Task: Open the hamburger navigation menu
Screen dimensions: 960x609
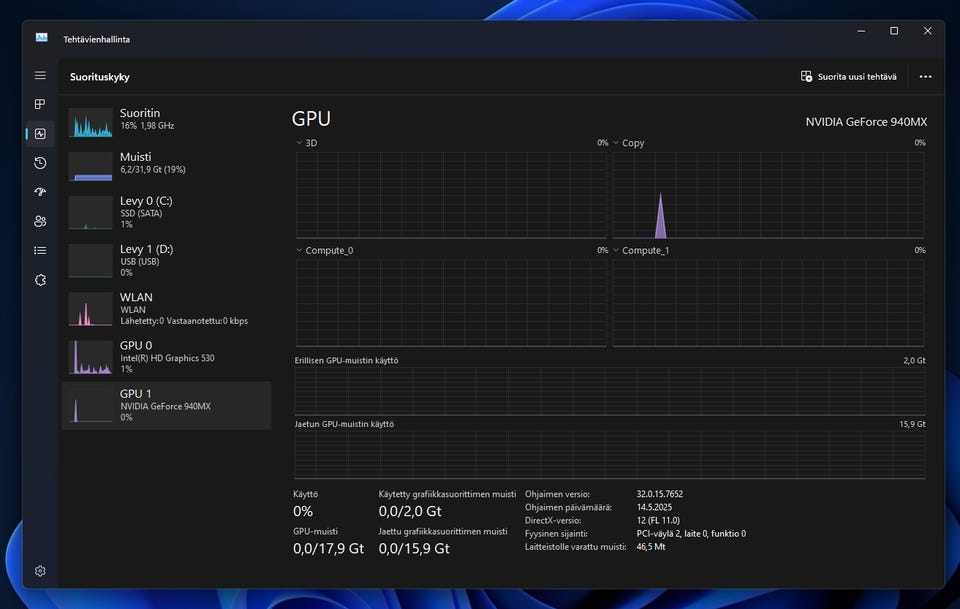Action: tap(40, 75)
